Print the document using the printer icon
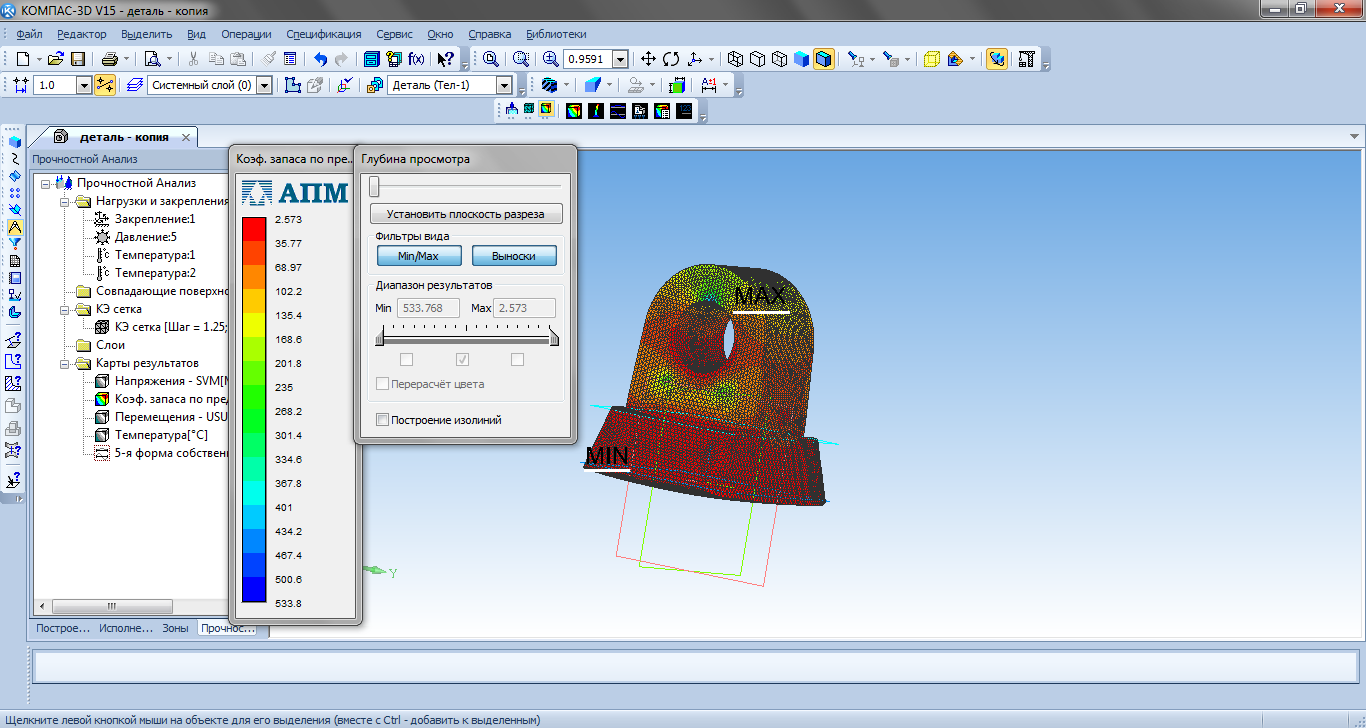The width and height of the screenshot is (1366, 728). [x=110, y=59]
